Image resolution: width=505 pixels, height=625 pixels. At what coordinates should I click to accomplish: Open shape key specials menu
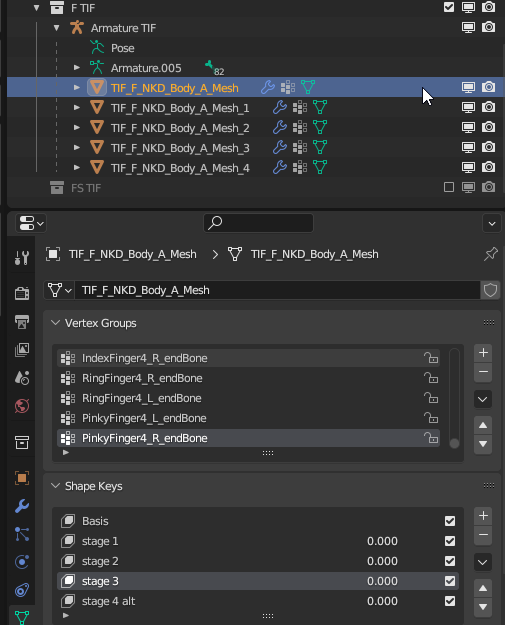[483, 562]
